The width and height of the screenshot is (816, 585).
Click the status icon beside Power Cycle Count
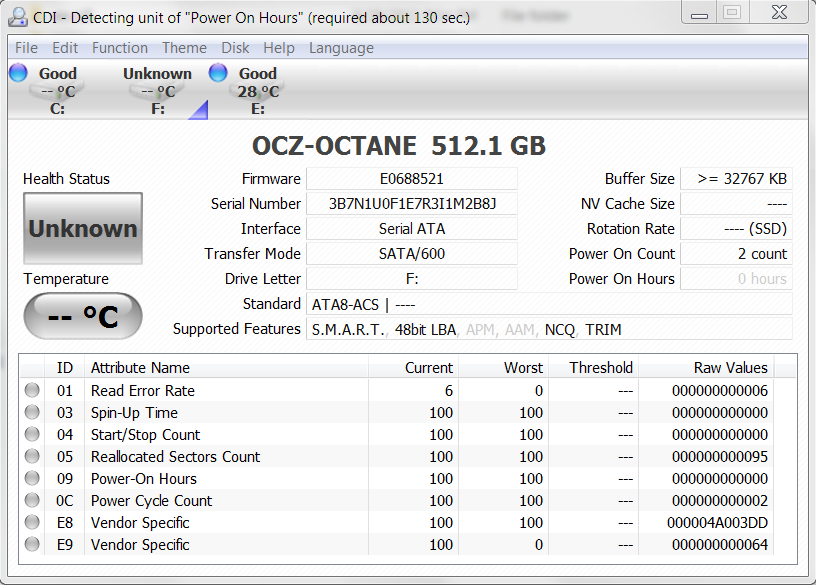33,500
